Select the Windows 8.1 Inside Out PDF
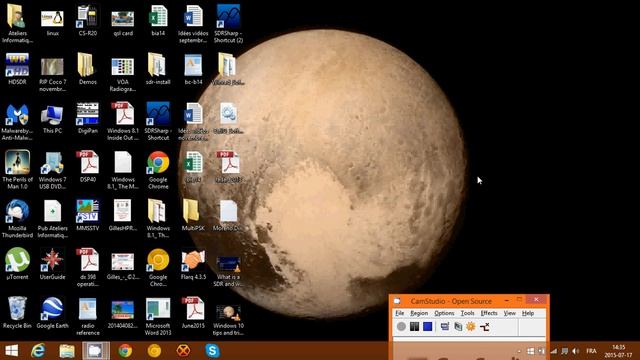 point(123,122)
